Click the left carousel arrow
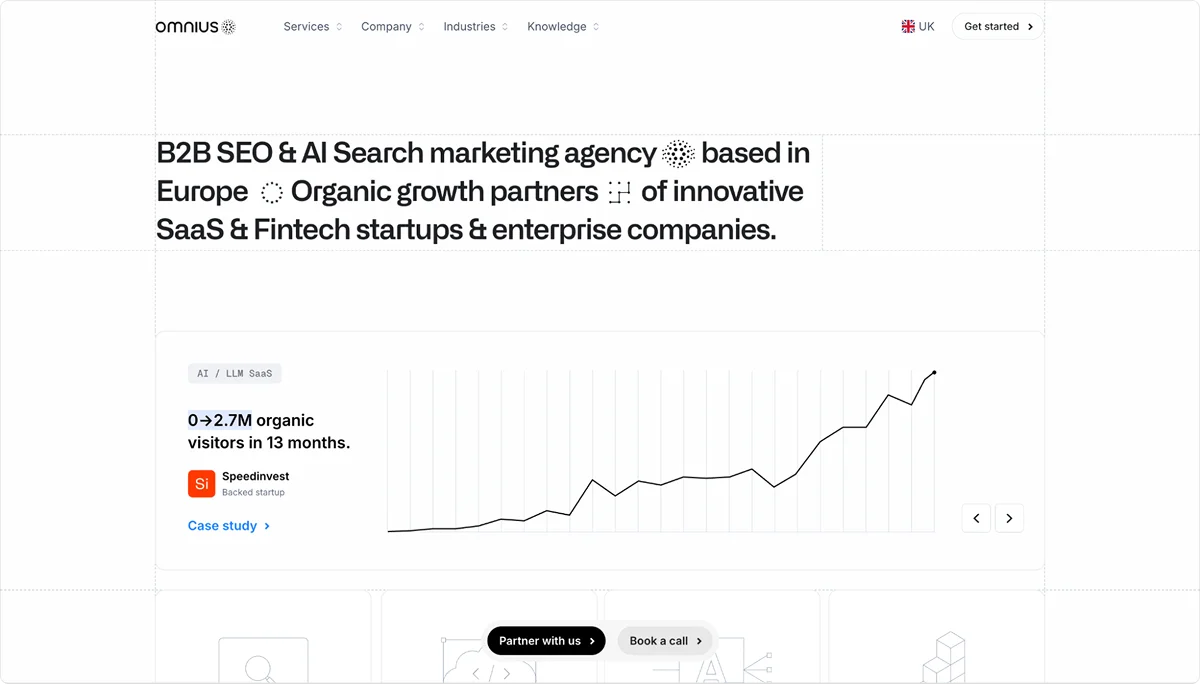Image resolution: width=1200 pixels, height=684 pixels. [x=976, y=517]
